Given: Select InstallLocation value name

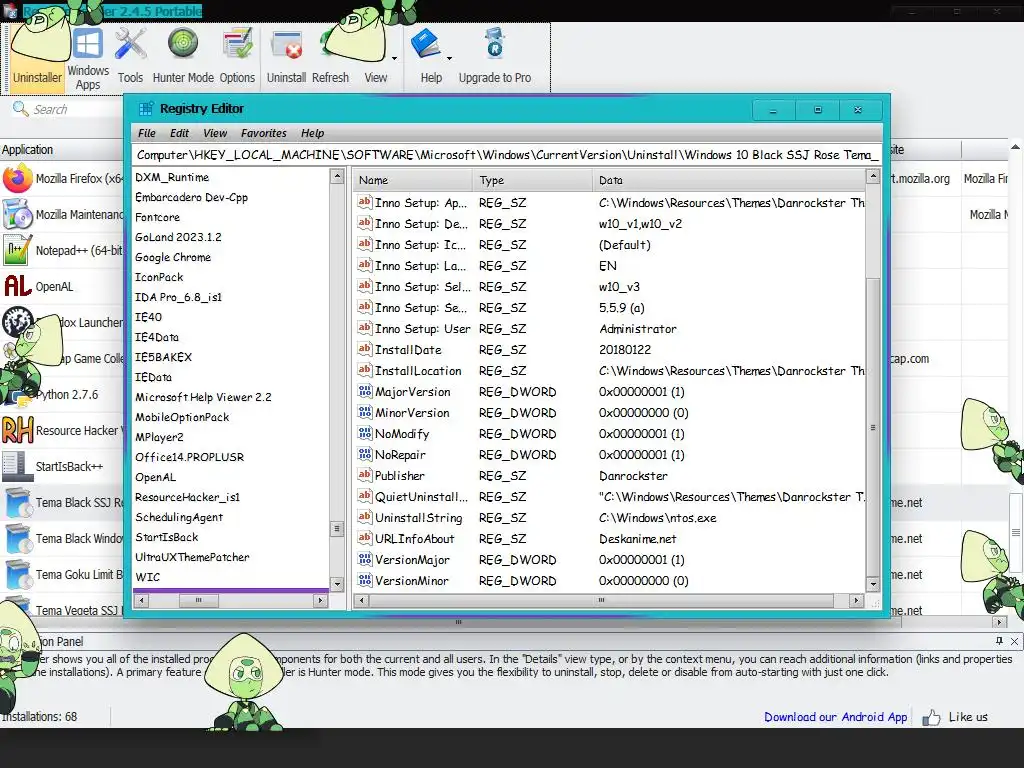Looking at the screenshot, I should coord(418,371).
